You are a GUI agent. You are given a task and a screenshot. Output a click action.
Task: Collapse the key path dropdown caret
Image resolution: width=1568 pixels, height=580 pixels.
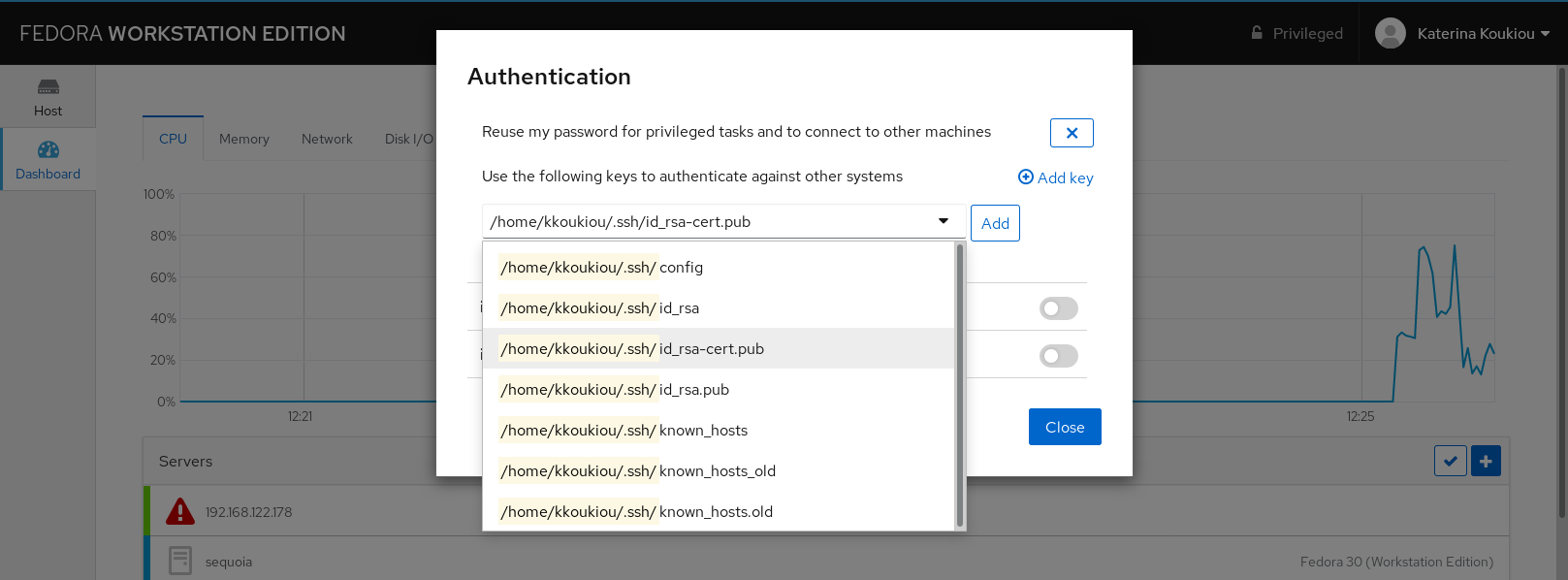point(944,221)
